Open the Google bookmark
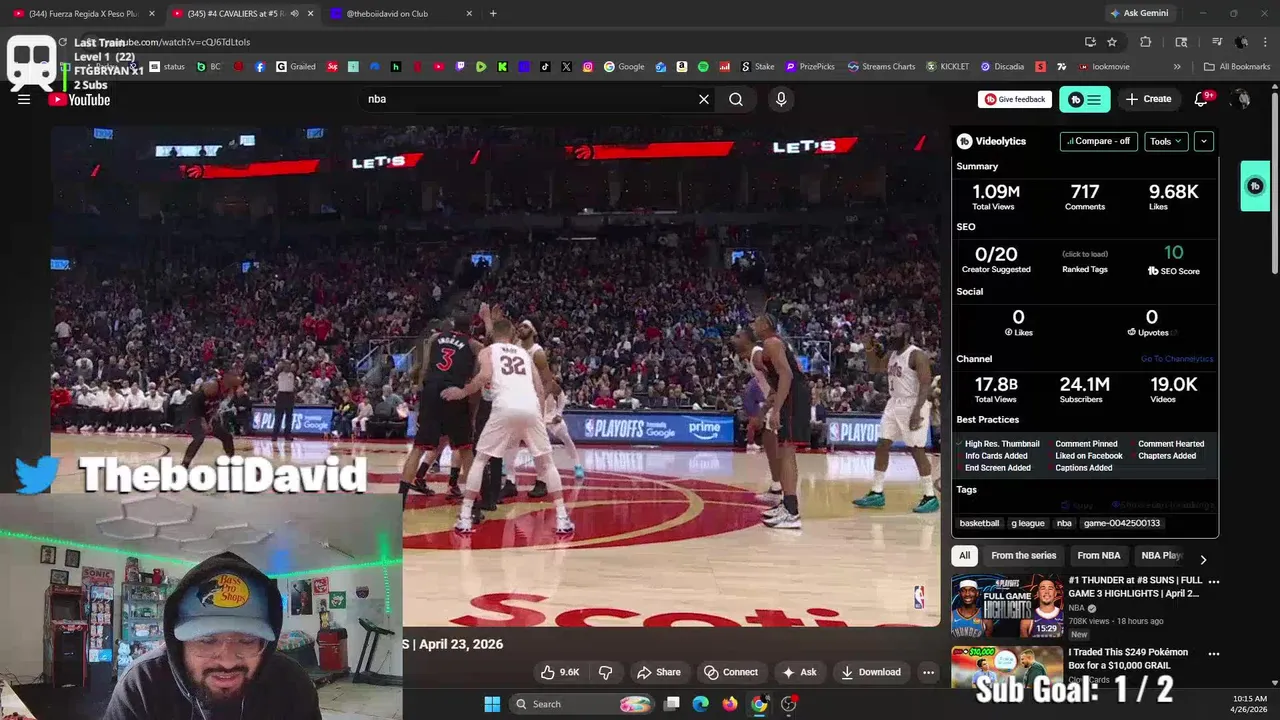This screenshot has width=1280, height=720. click(624, 67)
